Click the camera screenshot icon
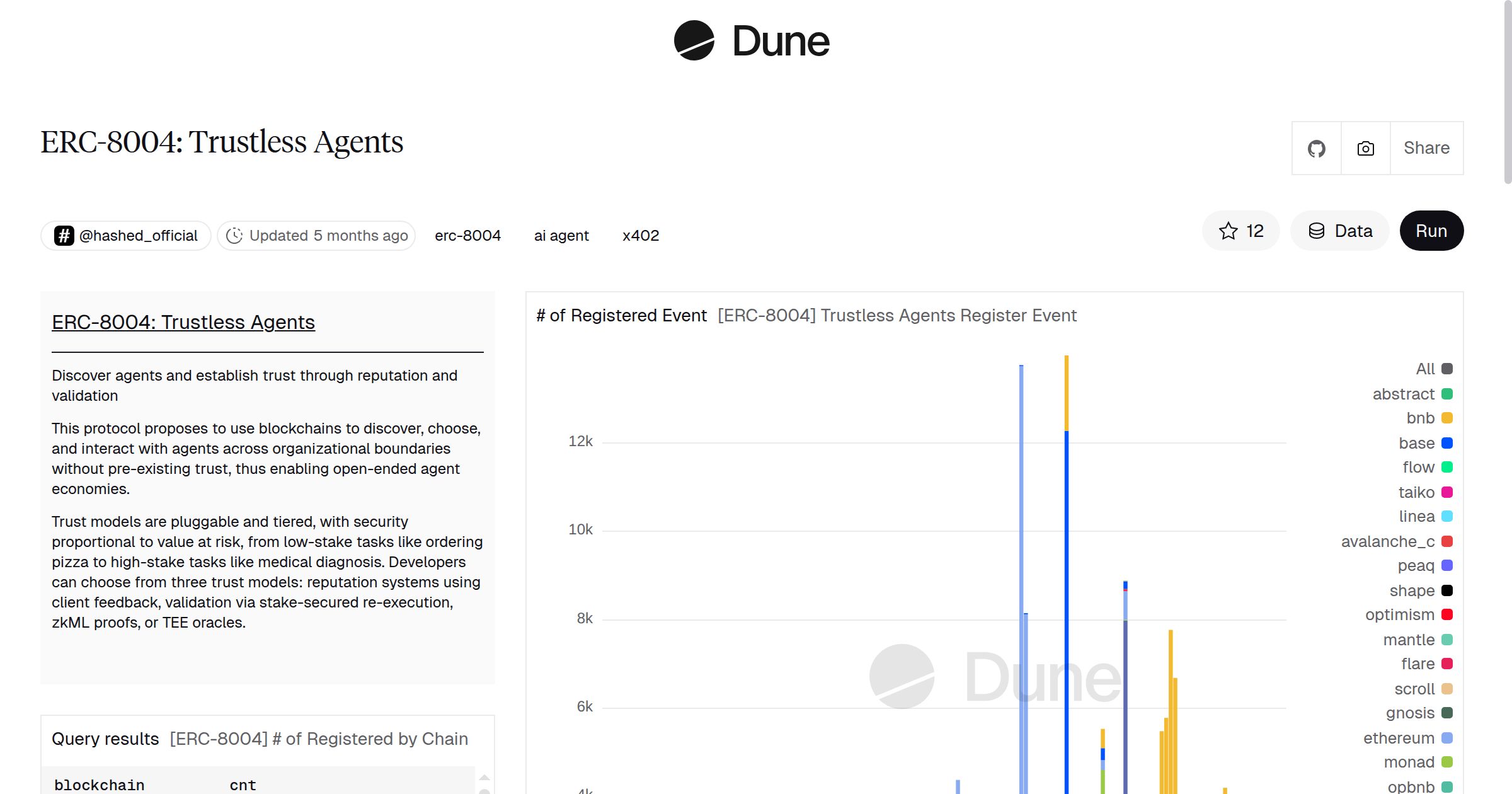Viewport: 1512px width, 794px height. pos(1365,147)
